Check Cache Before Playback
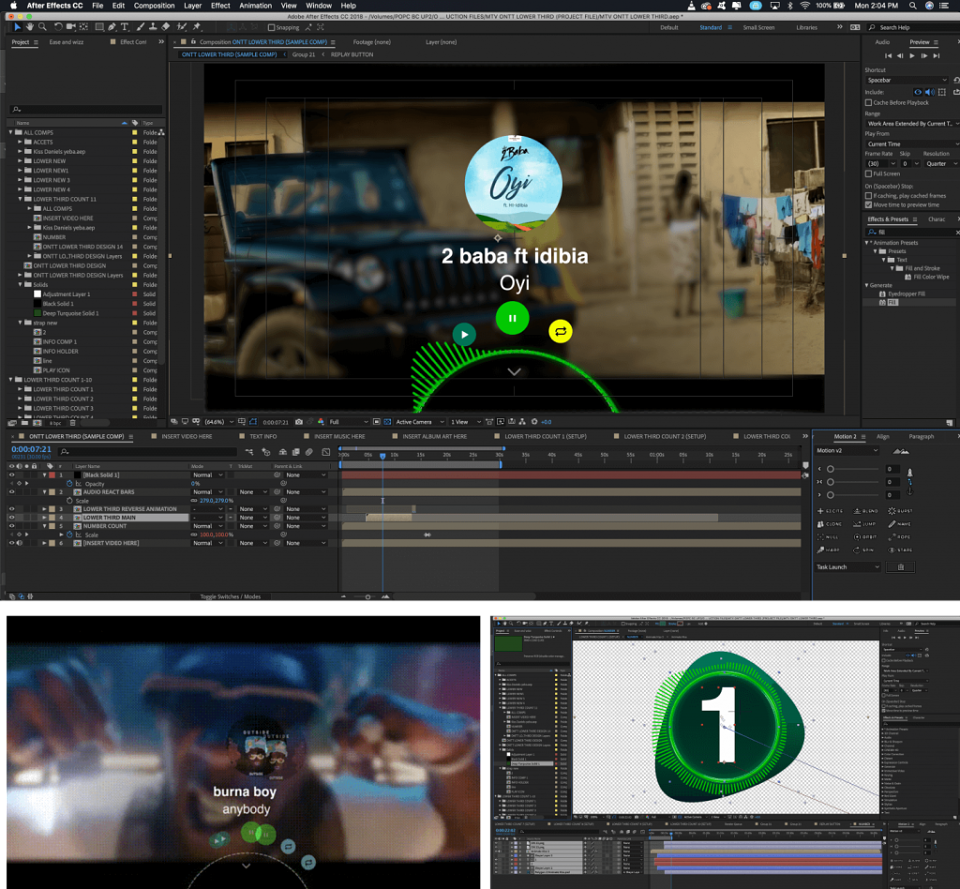 coord(868,103)
